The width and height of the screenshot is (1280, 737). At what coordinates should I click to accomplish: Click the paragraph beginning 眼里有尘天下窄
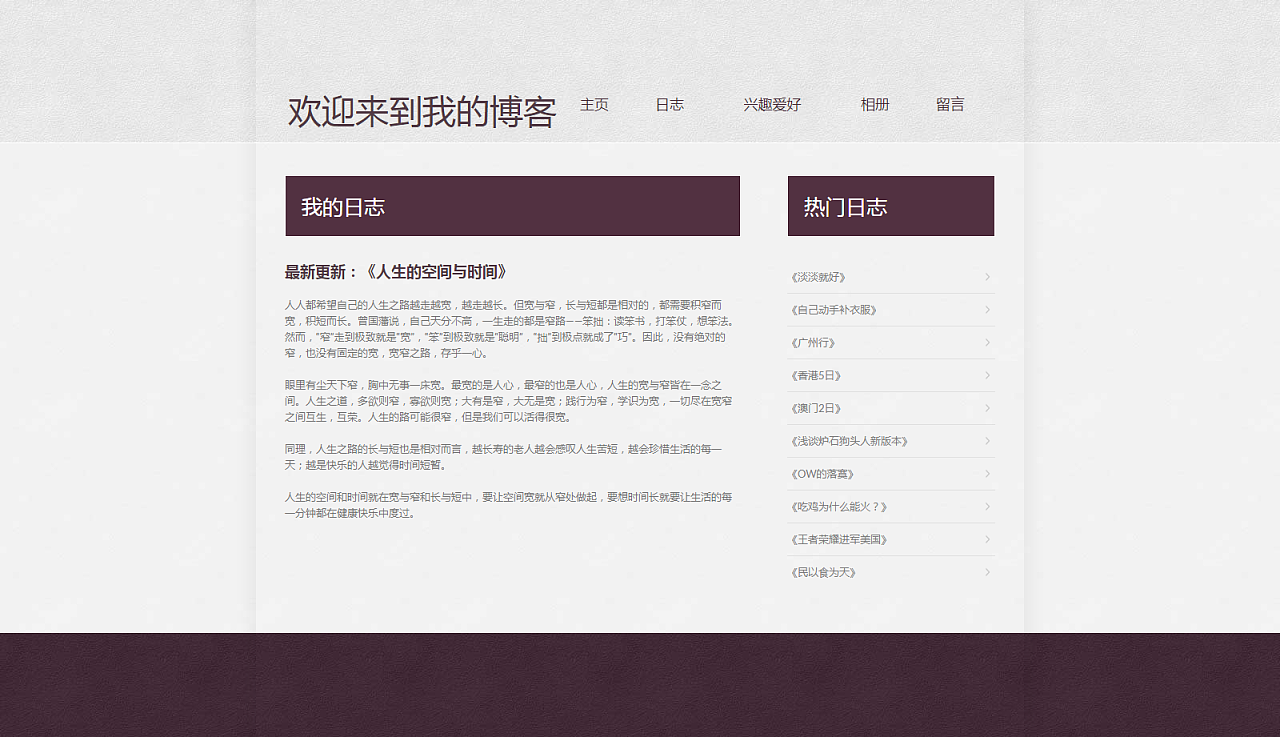point(510,401)
